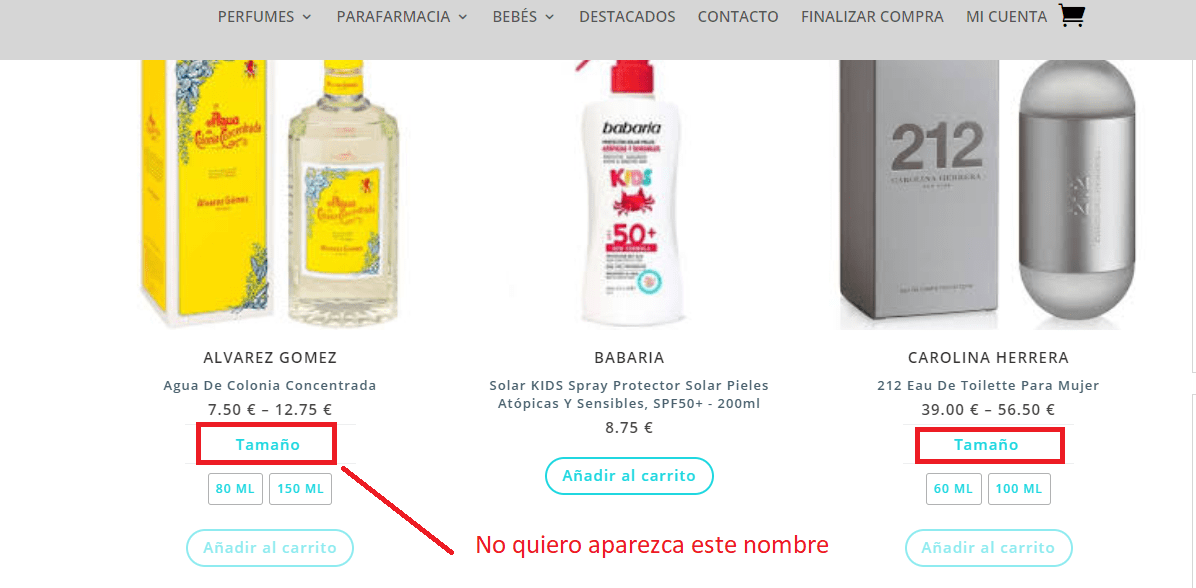Open FINALIZAR COMPRA in the navigation
Screen dimensions: 1196x588
pos(872,17)
